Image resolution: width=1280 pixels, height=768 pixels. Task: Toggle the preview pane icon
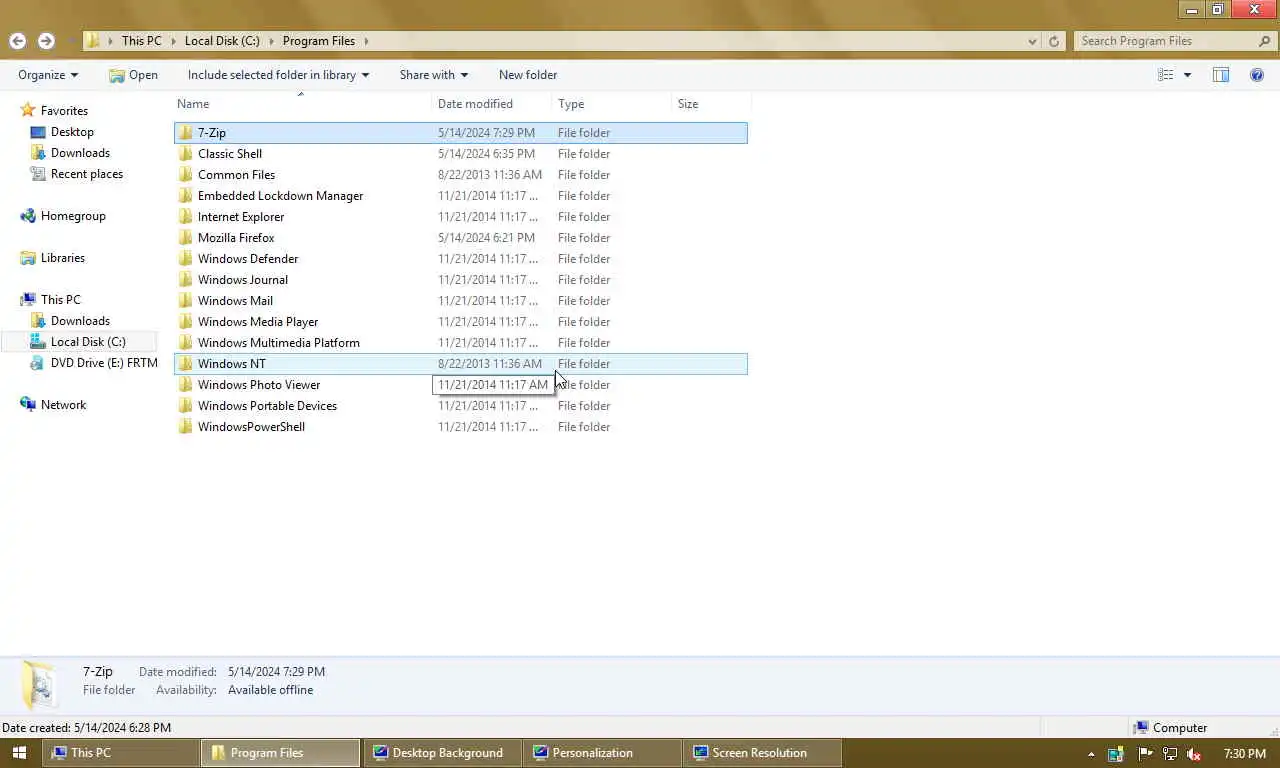point(1221,75)
